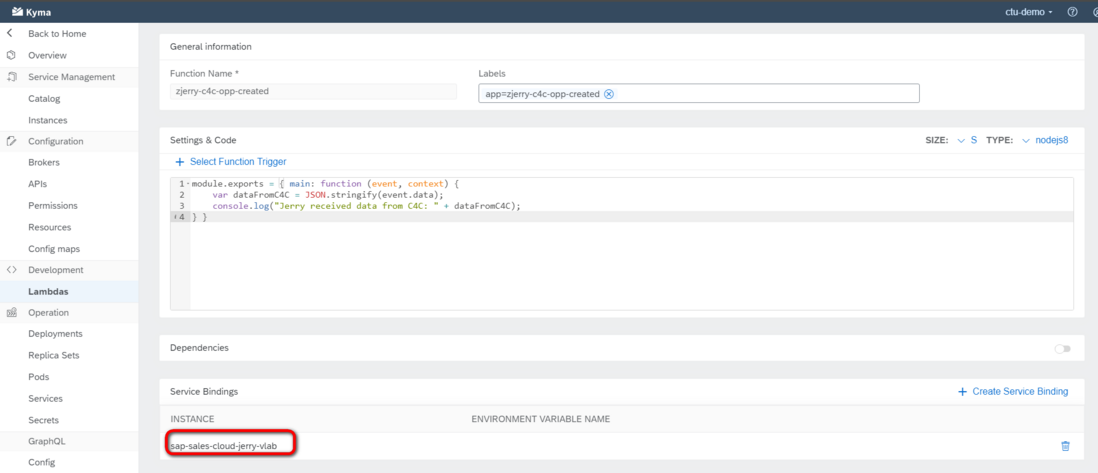This screenshot has height=473, width=1098.
Task: Click the Create Service Binding link
Action: pos(1020,391)
